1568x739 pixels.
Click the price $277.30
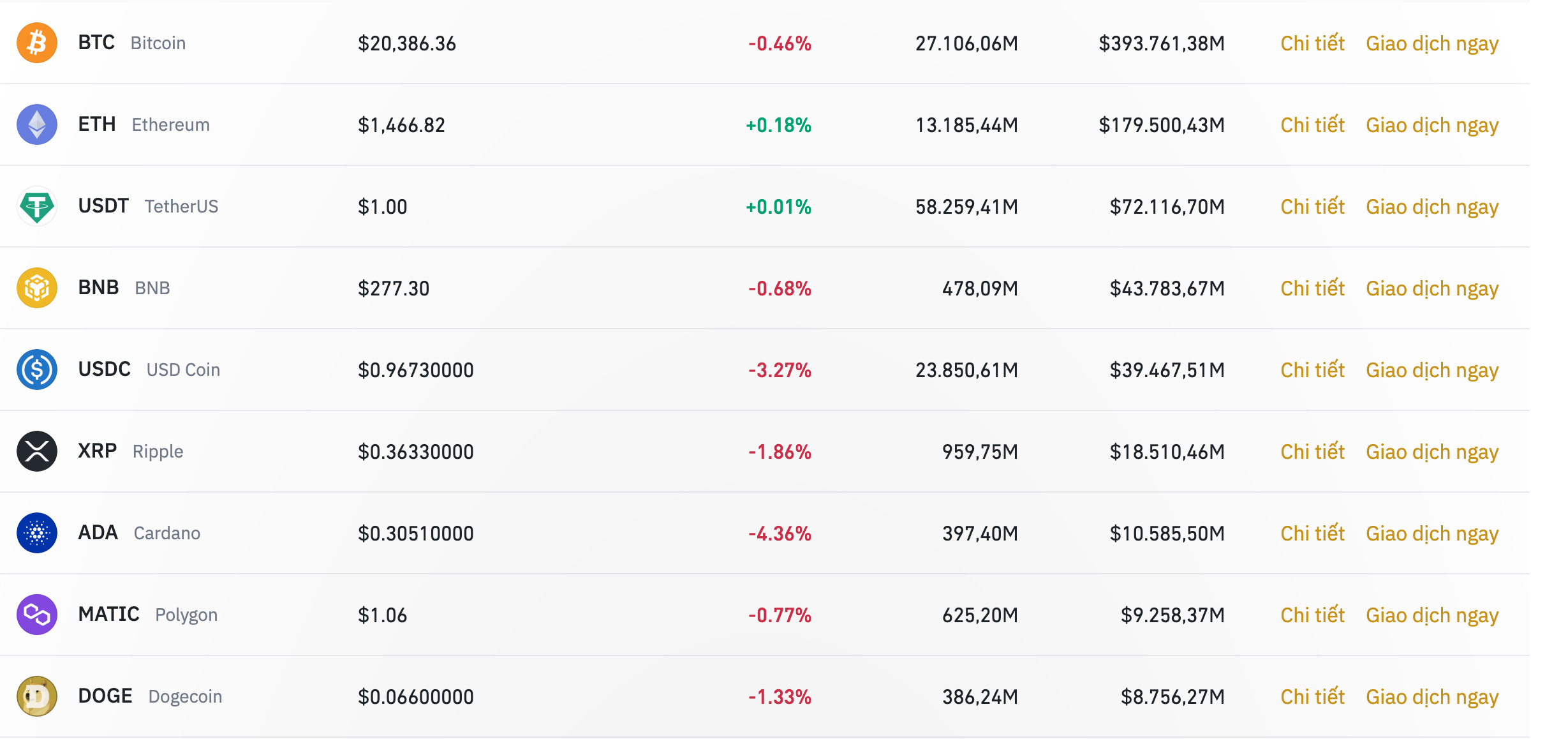tap(394, 288)
